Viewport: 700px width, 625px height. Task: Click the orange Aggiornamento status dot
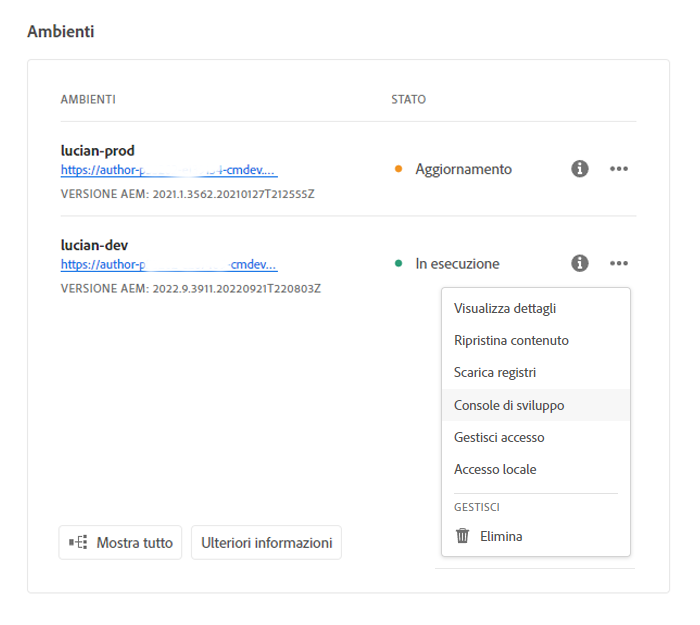tap(399, 169)
